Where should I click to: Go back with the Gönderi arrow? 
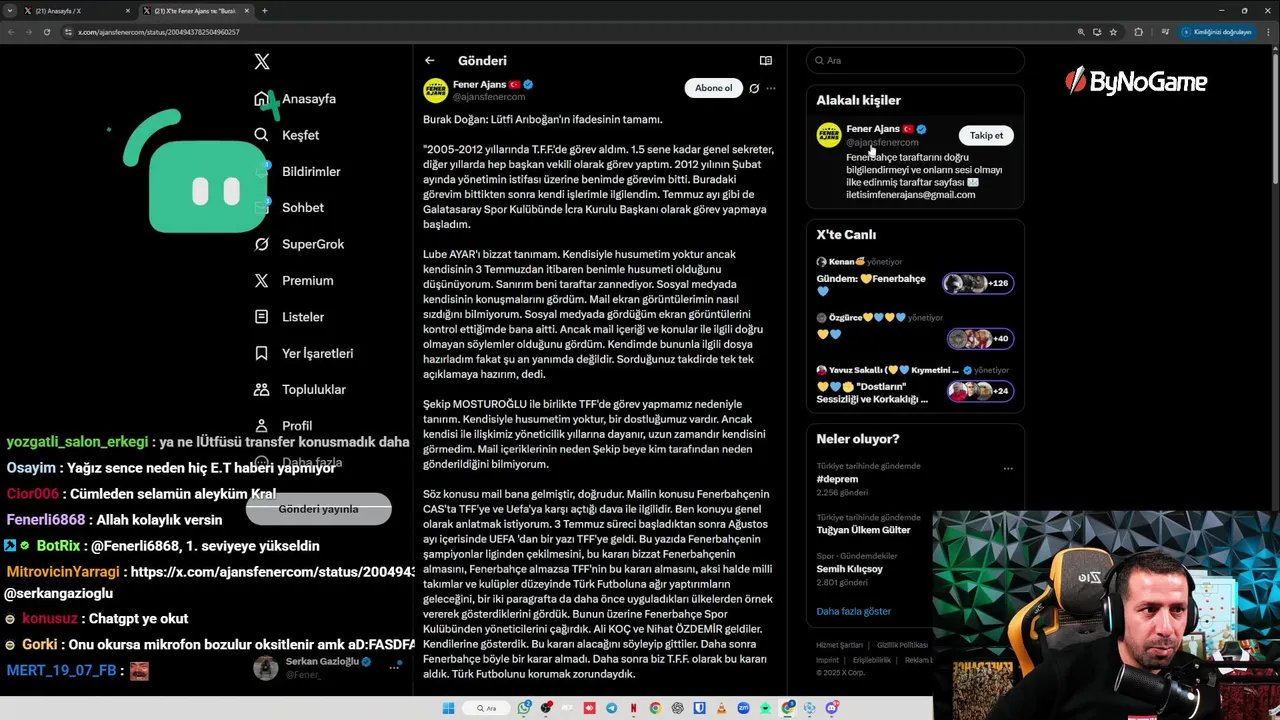tap(429, 61)
